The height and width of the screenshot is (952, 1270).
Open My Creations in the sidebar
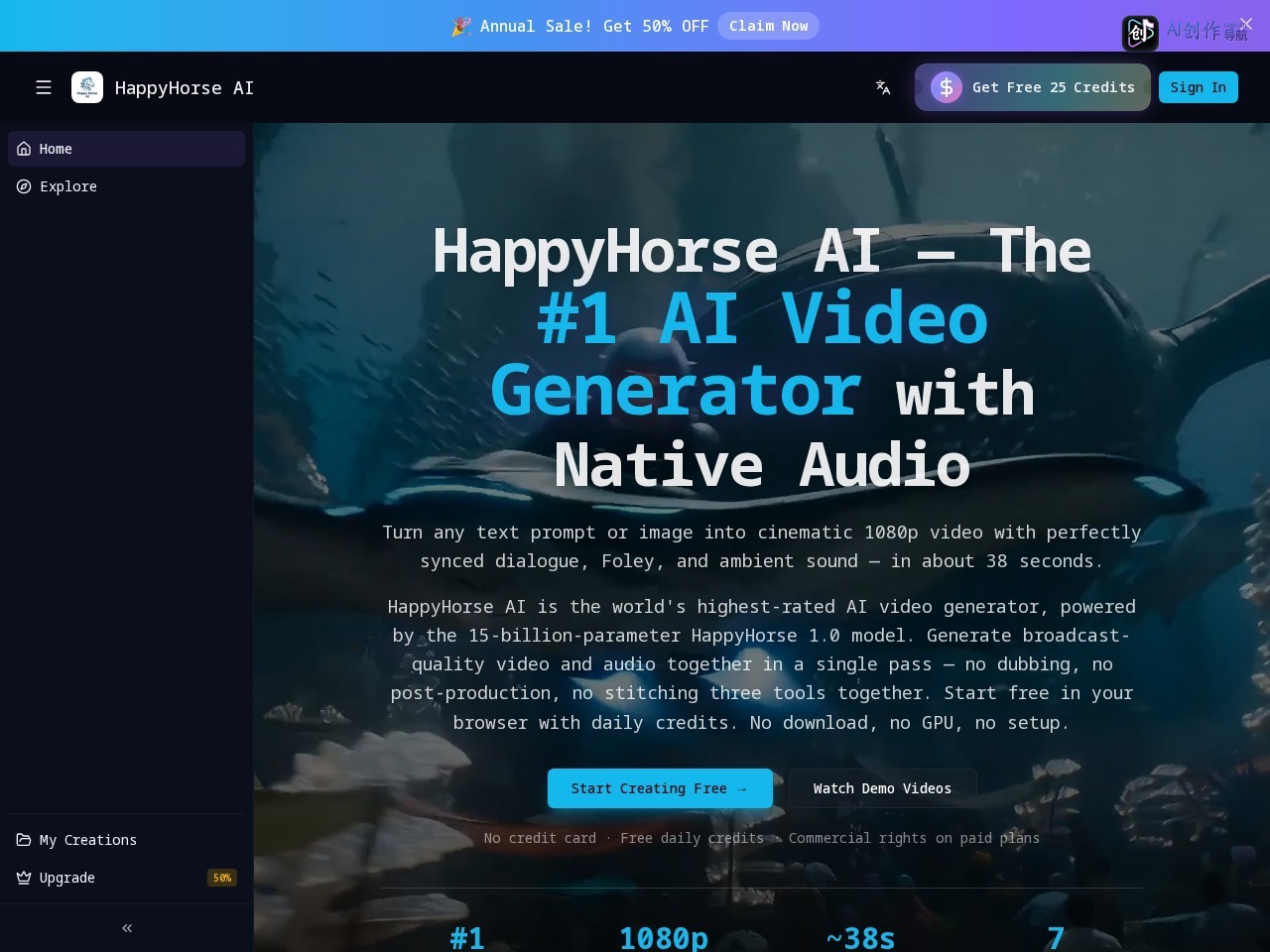[x=126, y=840]
